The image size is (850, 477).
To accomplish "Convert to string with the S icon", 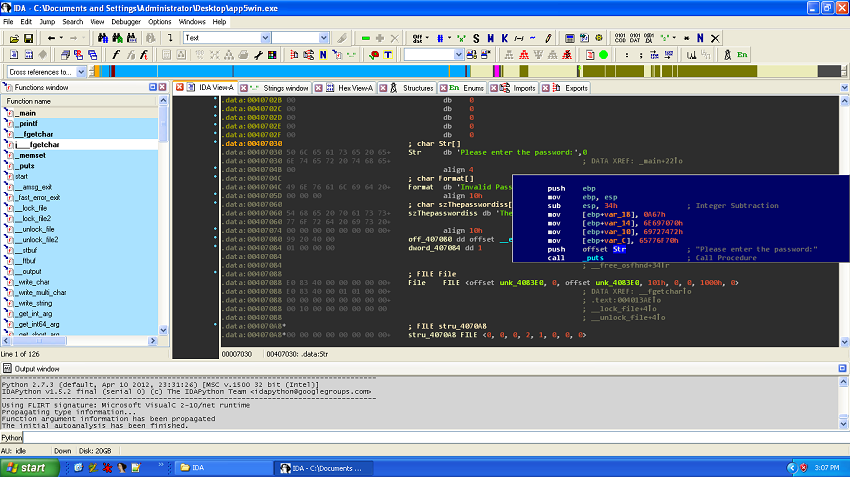I will point(476,38).
